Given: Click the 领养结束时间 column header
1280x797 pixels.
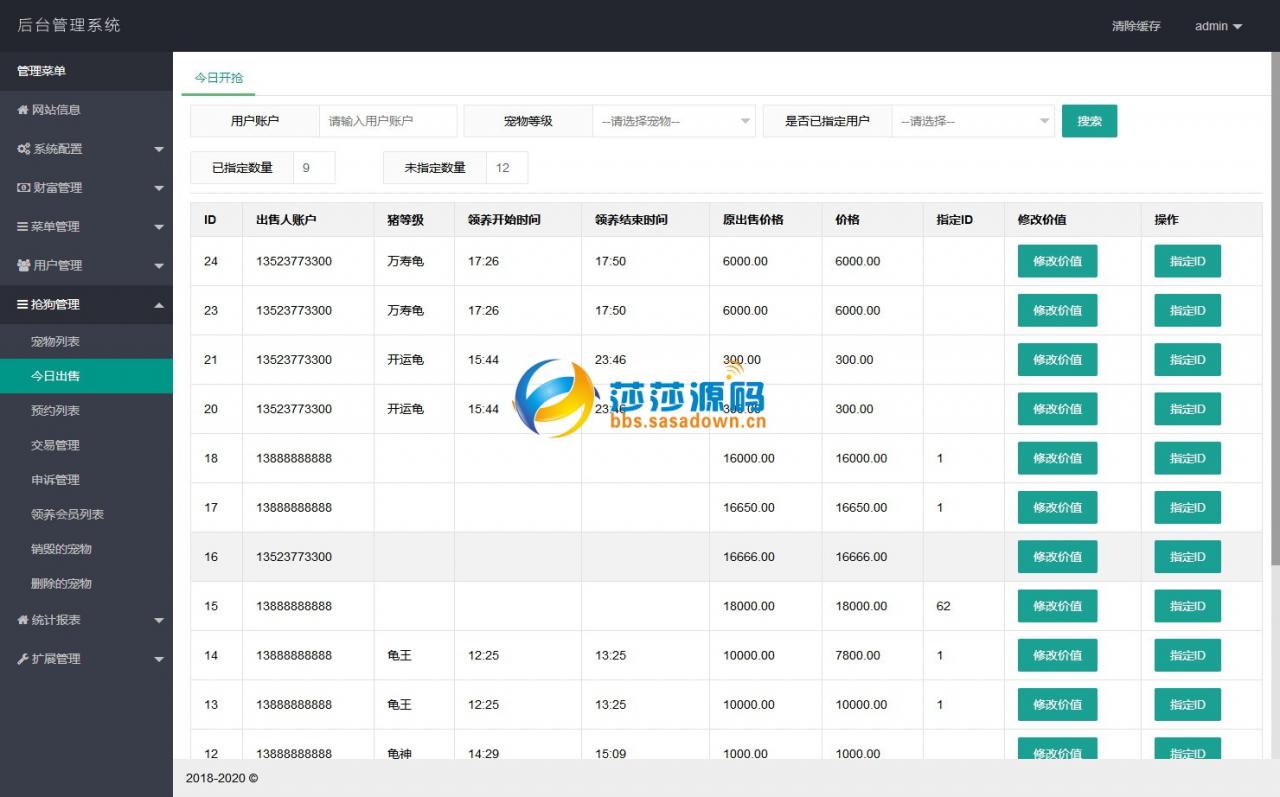Looking at the screenshot, I should tap(631, 220).
